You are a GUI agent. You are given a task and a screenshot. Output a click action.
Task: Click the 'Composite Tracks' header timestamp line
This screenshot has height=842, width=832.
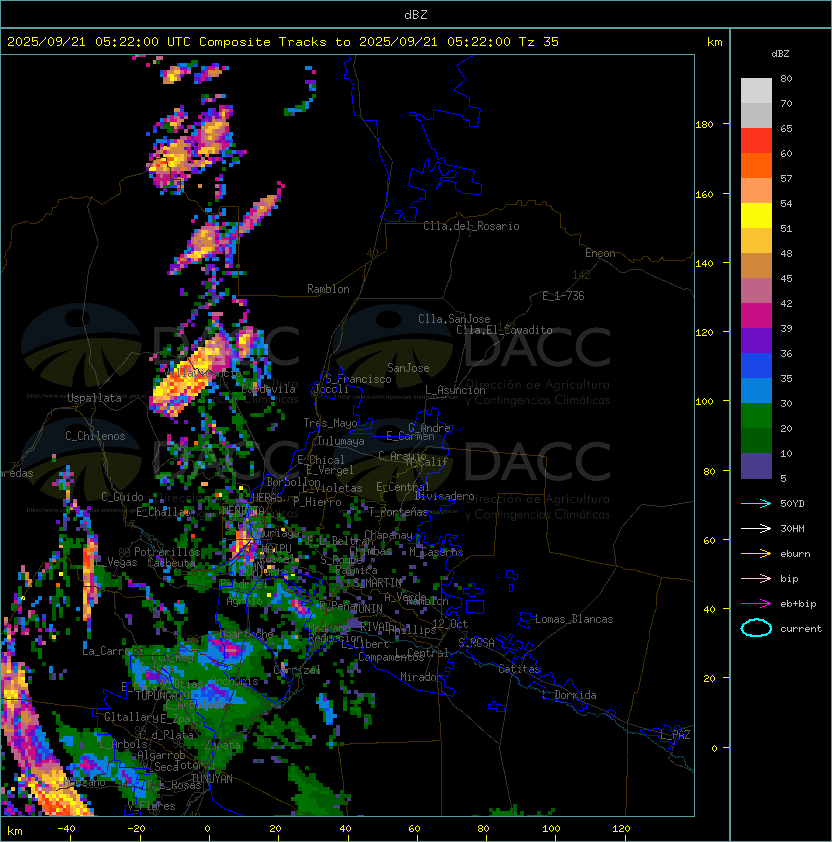coord(283,42)
